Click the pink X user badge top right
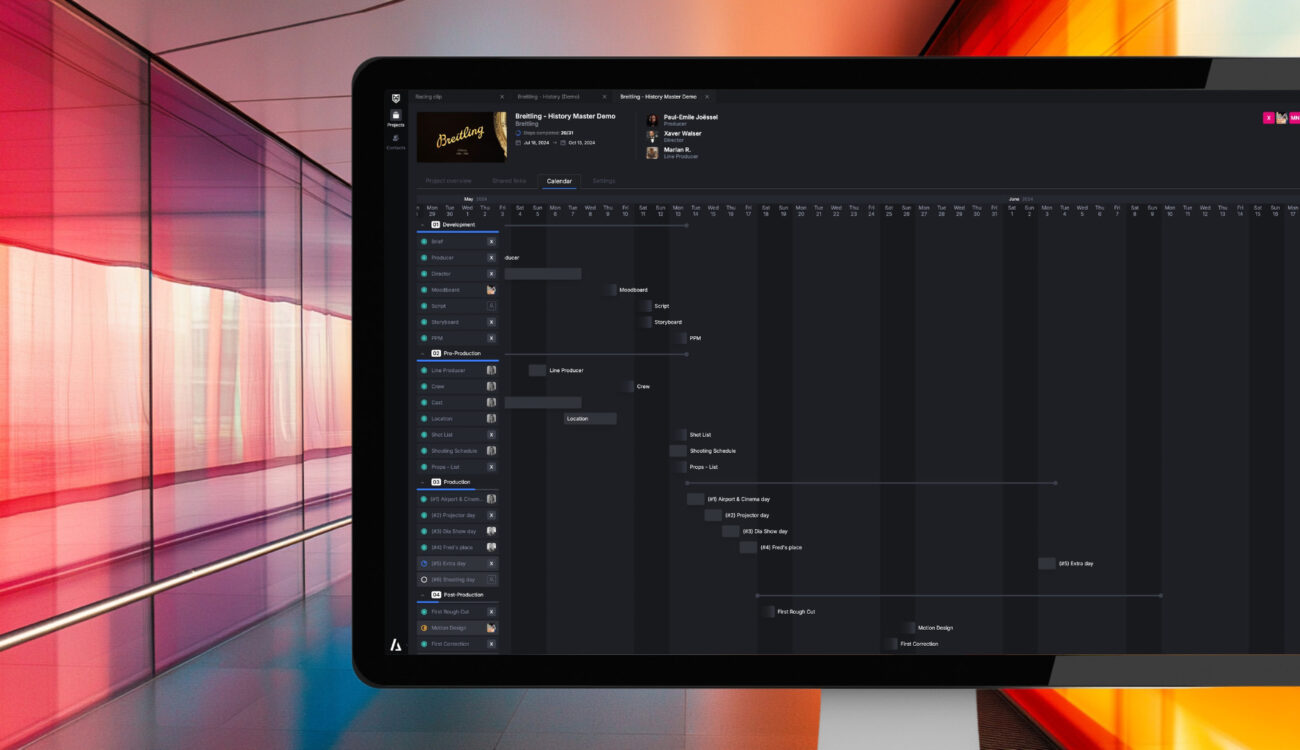 pyautogui.click(x=1269, y=118)
